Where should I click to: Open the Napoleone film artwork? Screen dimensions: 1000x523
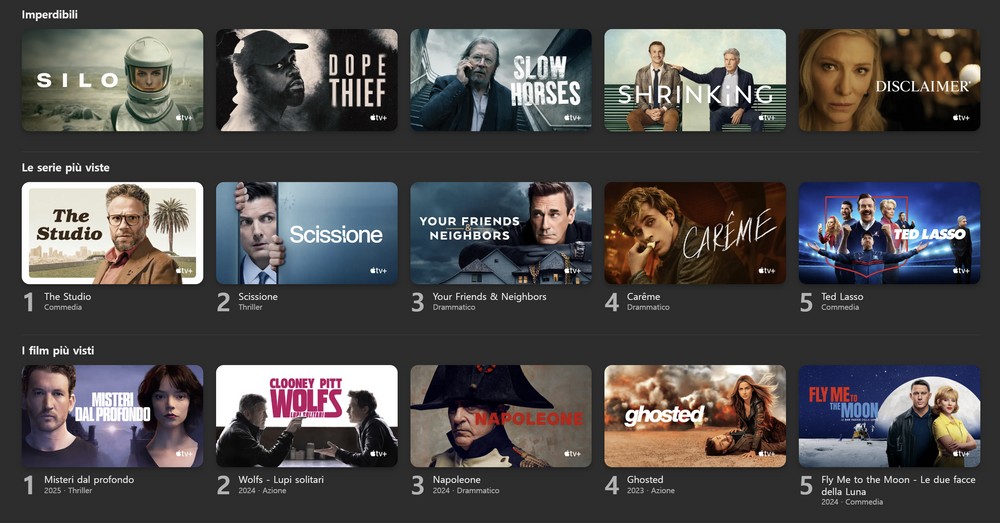[x=501, y=416]
